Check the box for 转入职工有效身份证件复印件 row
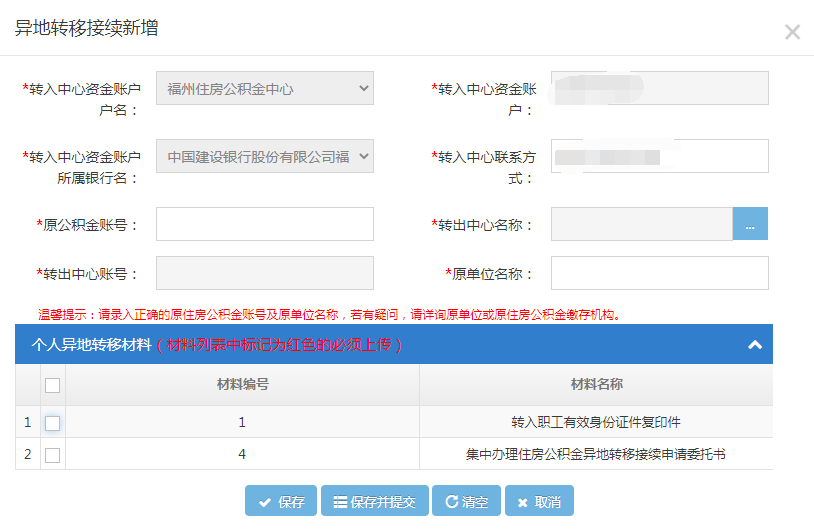This screenshot has height=531, width=814. pos(52,423)
